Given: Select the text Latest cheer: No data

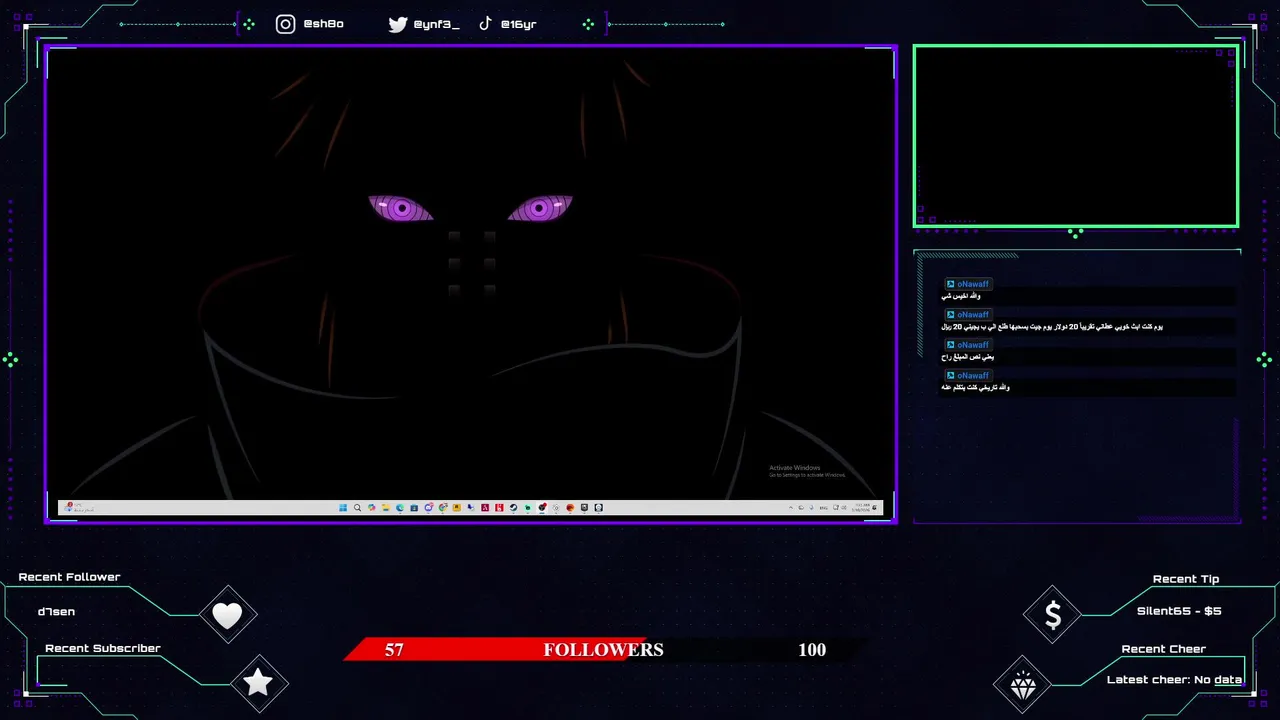Looking at the screenshot, I should tap(1174, 680).
